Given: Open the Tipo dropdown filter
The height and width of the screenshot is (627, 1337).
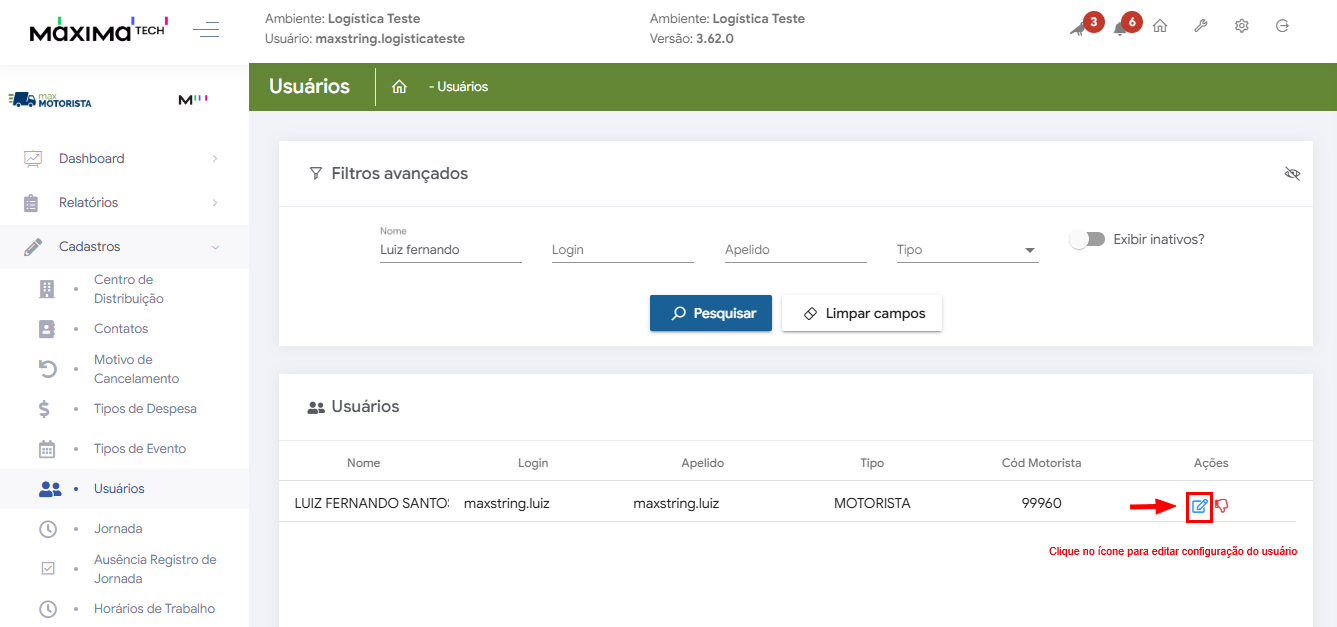Looking at the screenshot, I should (967, 250).
